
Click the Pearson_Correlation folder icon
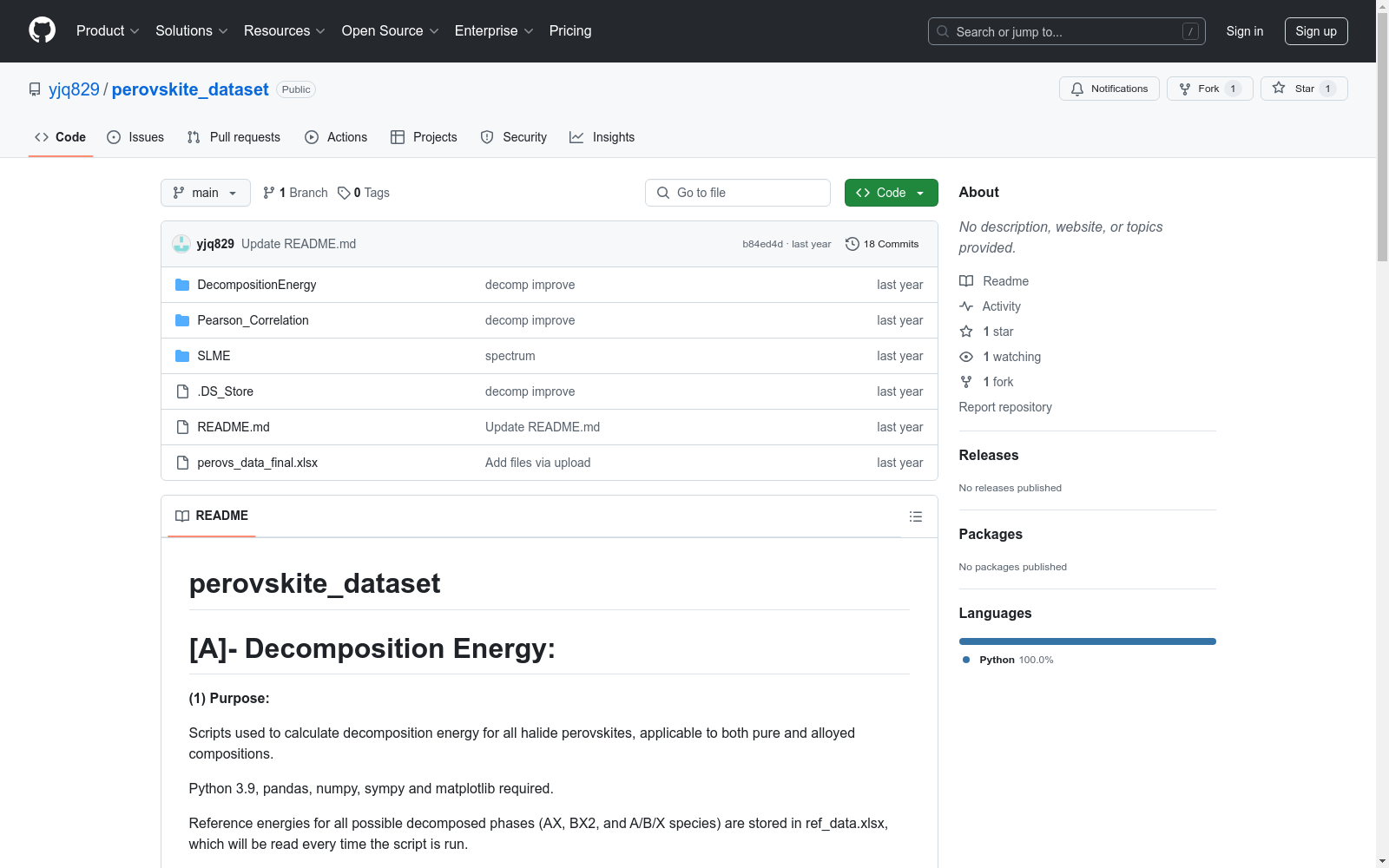click(182, 320)
